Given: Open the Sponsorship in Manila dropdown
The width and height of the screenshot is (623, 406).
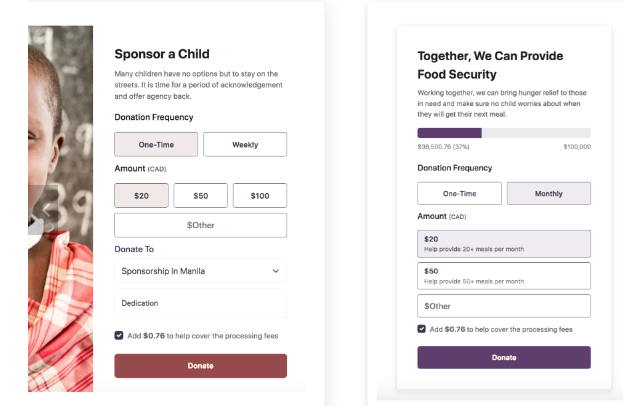Looking at the screenshot, I should 200,271.
